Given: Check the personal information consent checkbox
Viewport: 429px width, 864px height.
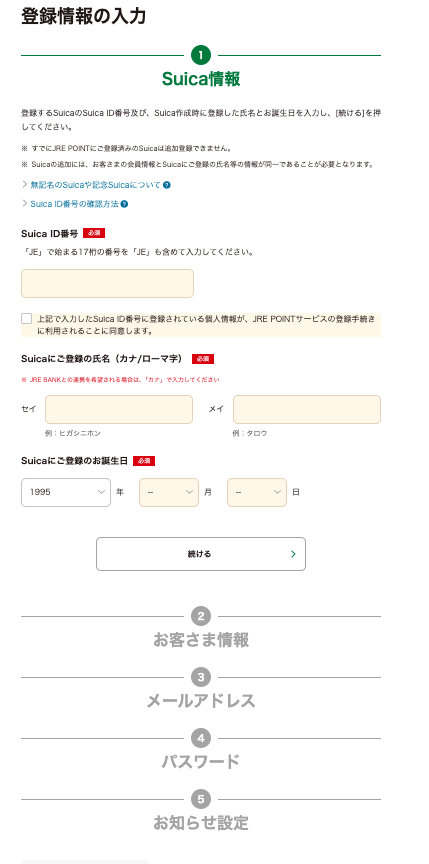Looking at the screenshot, I should click(x=26, y=318).
